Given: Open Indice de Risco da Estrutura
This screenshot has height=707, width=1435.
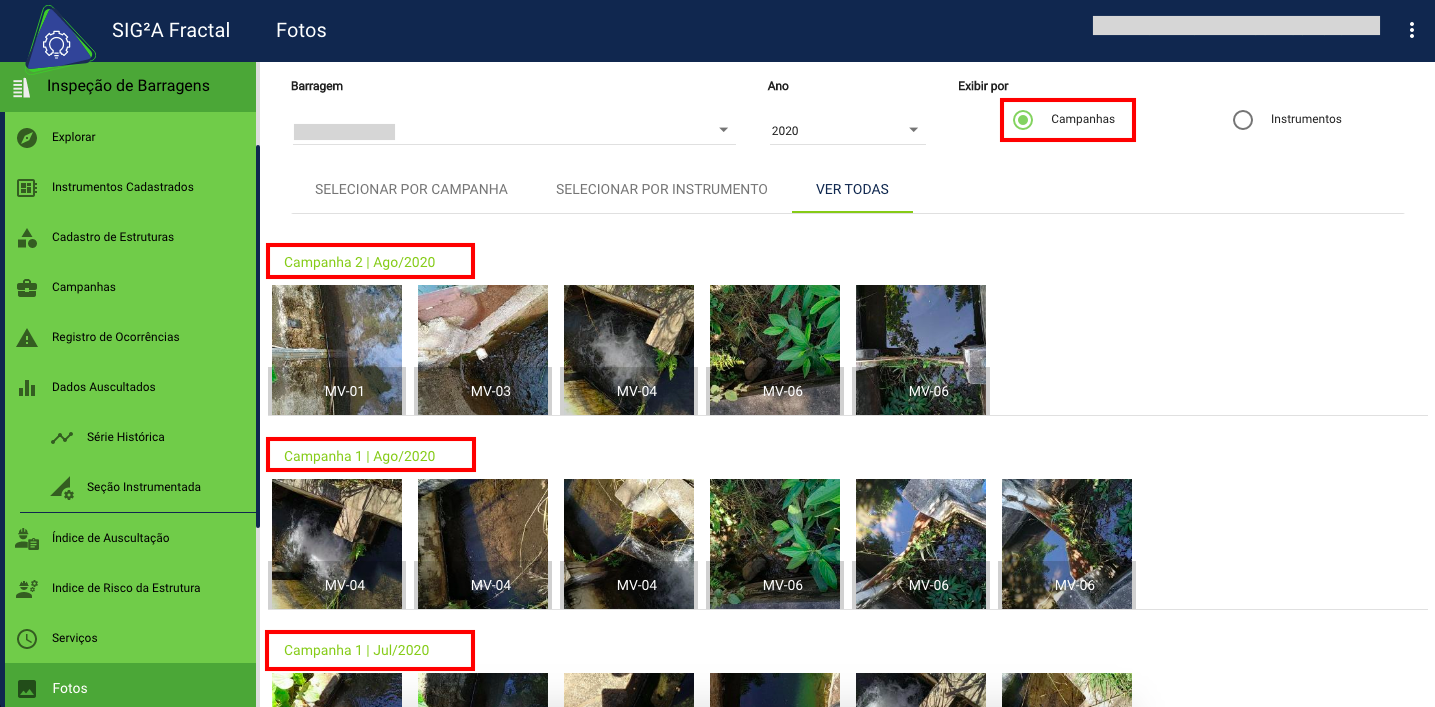Looking at the screenshot, I should click(130, 588).
